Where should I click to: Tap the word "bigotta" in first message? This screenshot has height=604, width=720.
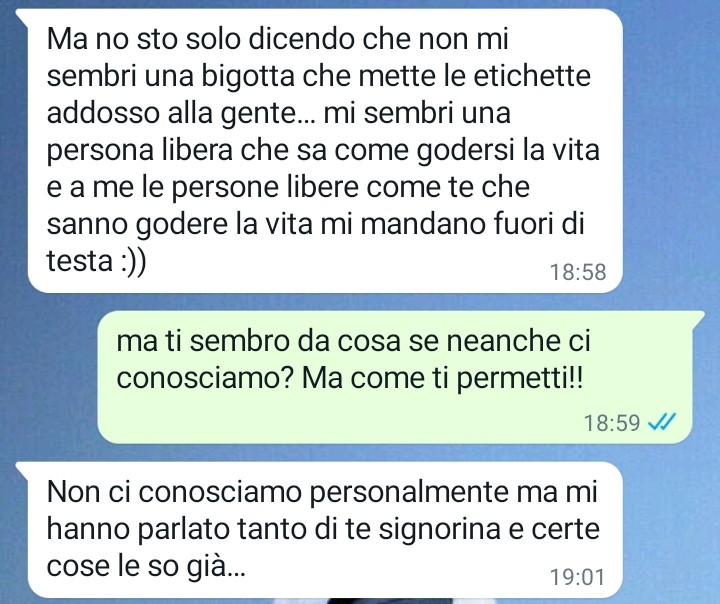pos(248,76)
